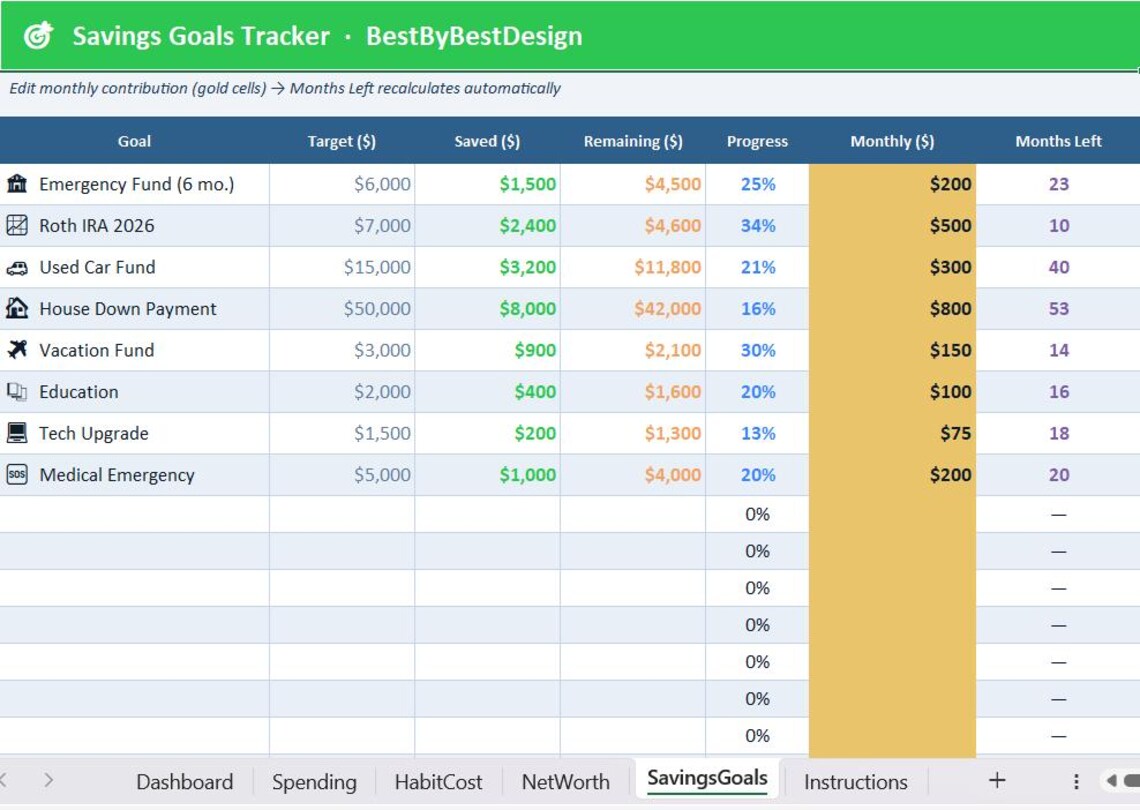Select the Education goal cell
This screenshot has width=1140, height=810.
(x=135, y=391)
